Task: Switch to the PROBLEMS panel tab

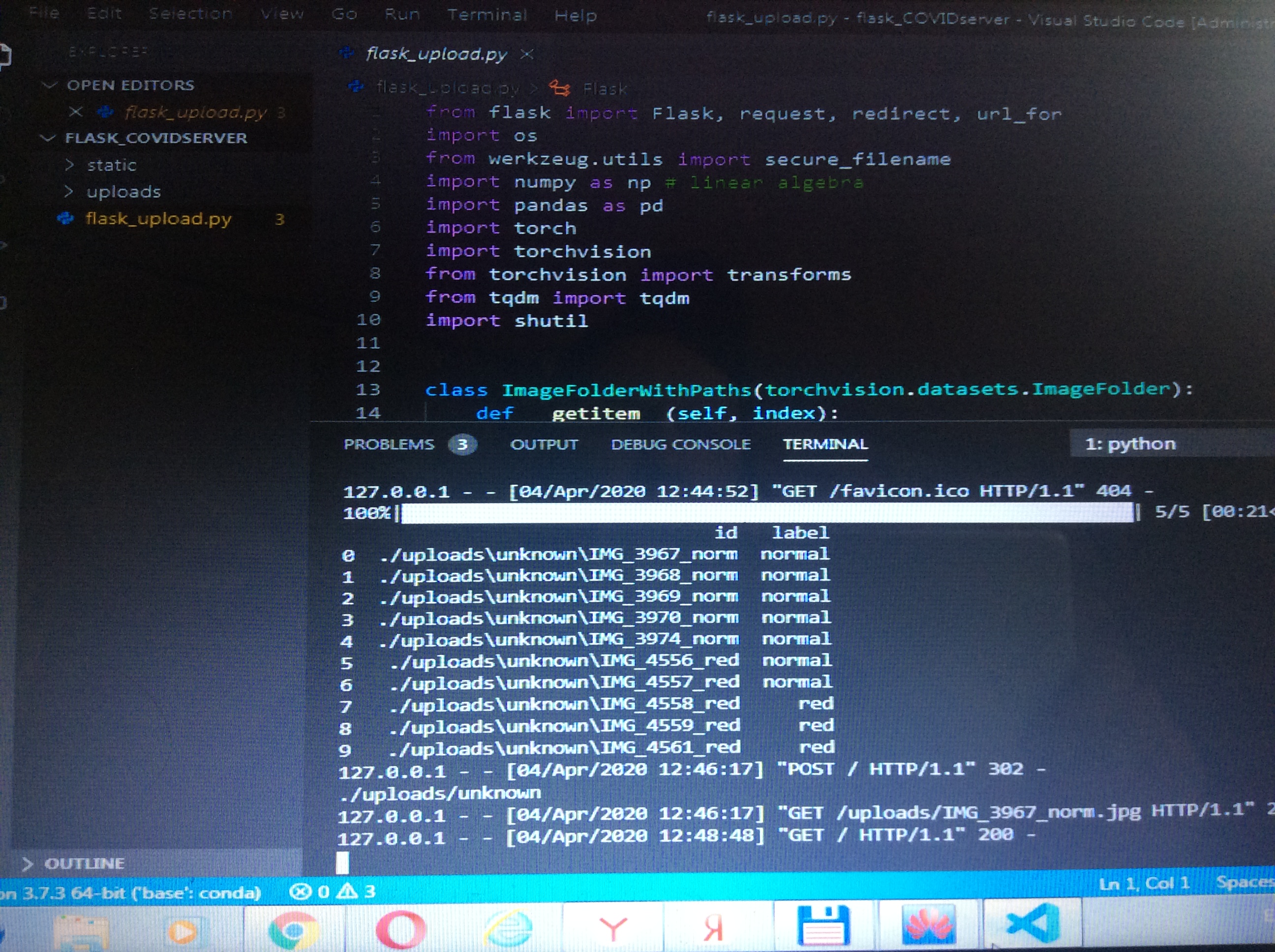Action: [x=389, y=445]
